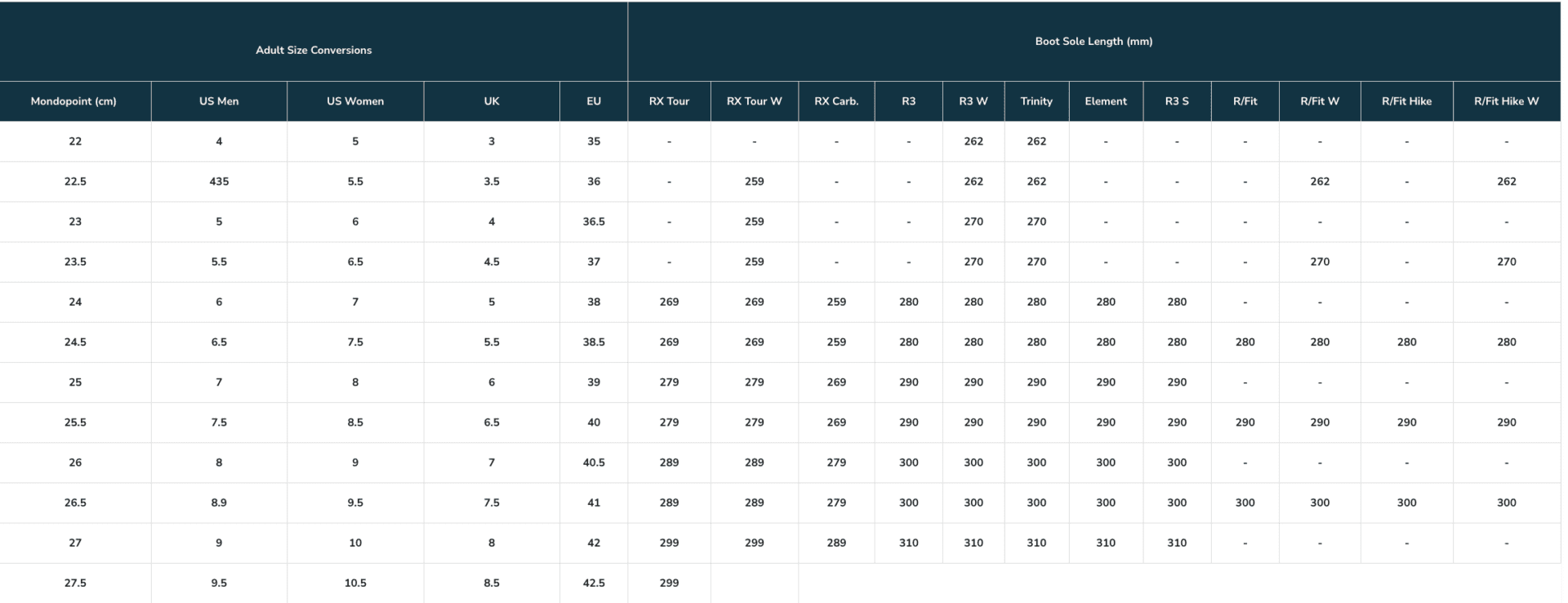Select Mondopoint 22.5 in the first column

click(x=75, y=181)
